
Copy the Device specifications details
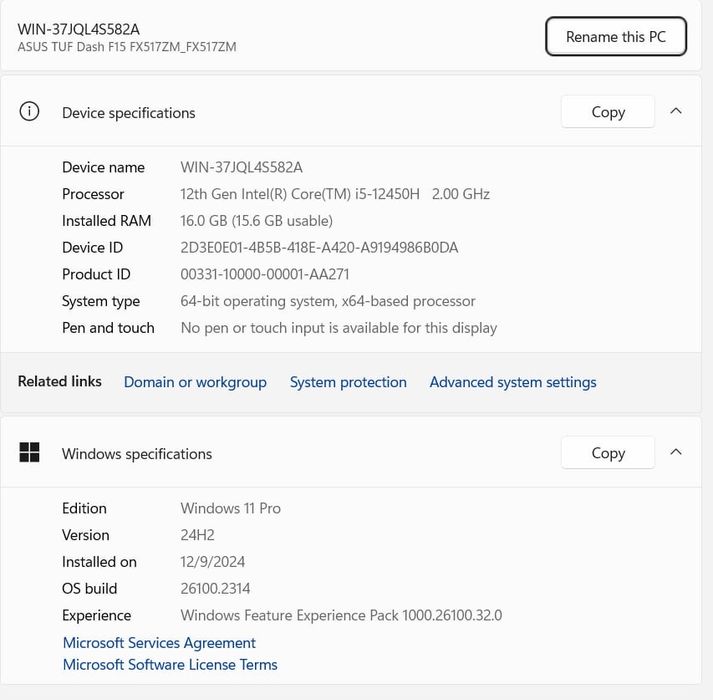(x=608, y=112)
